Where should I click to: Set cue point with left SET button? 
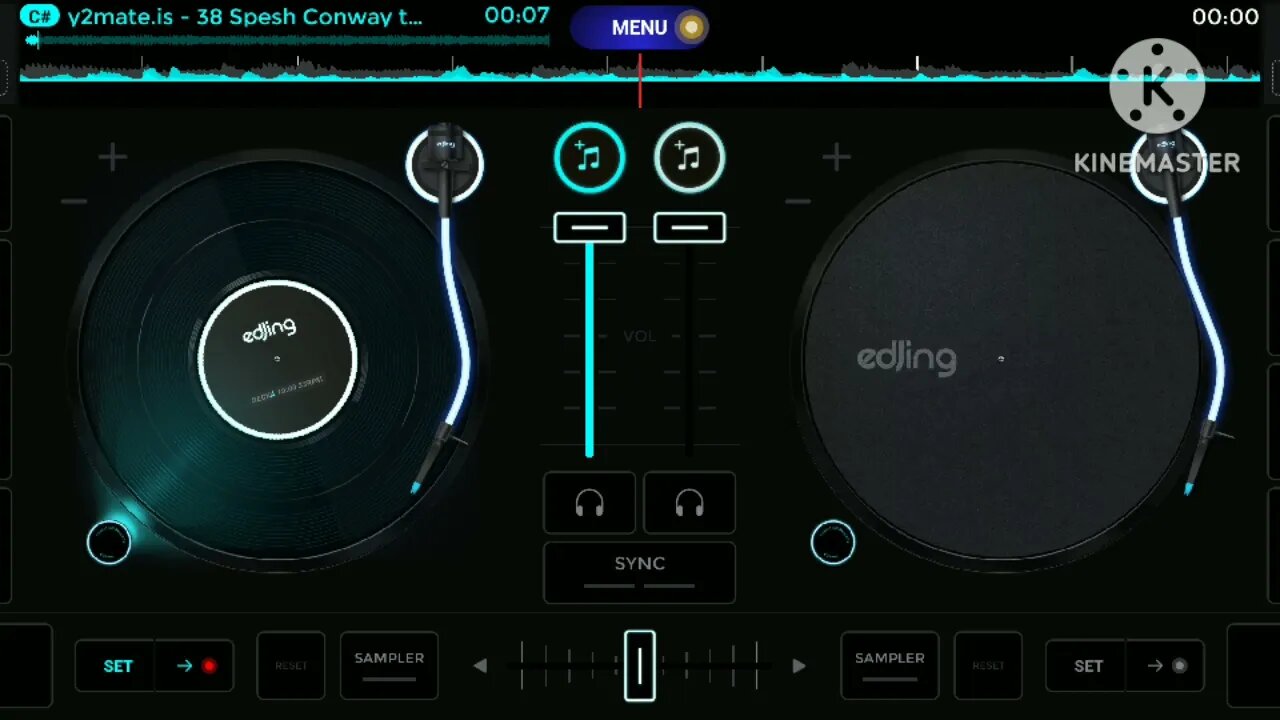click(117, 666)
